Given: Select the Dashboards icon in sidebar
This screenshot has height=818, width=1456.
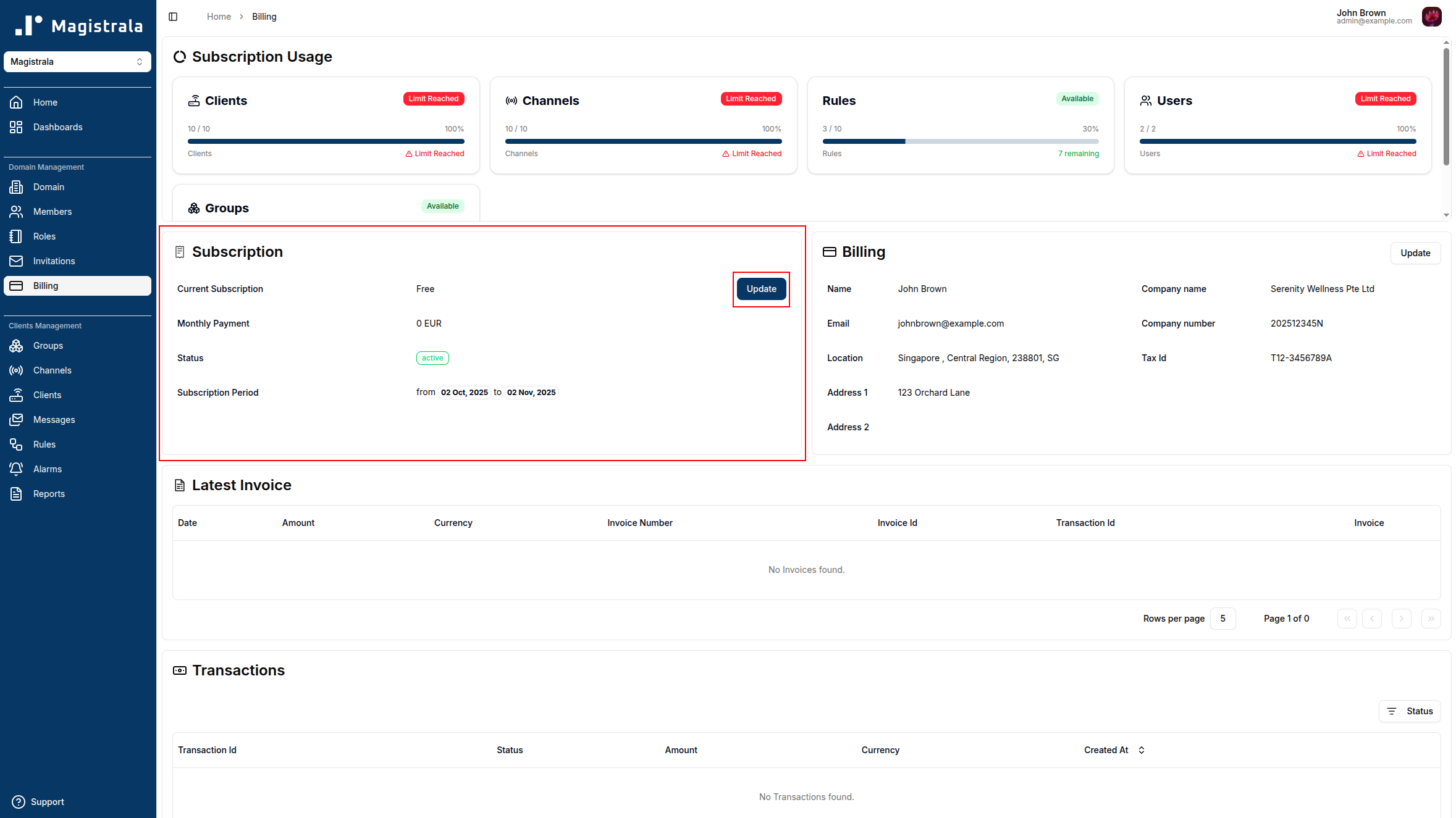Looking at the screenshot, I should coord(17,127).
